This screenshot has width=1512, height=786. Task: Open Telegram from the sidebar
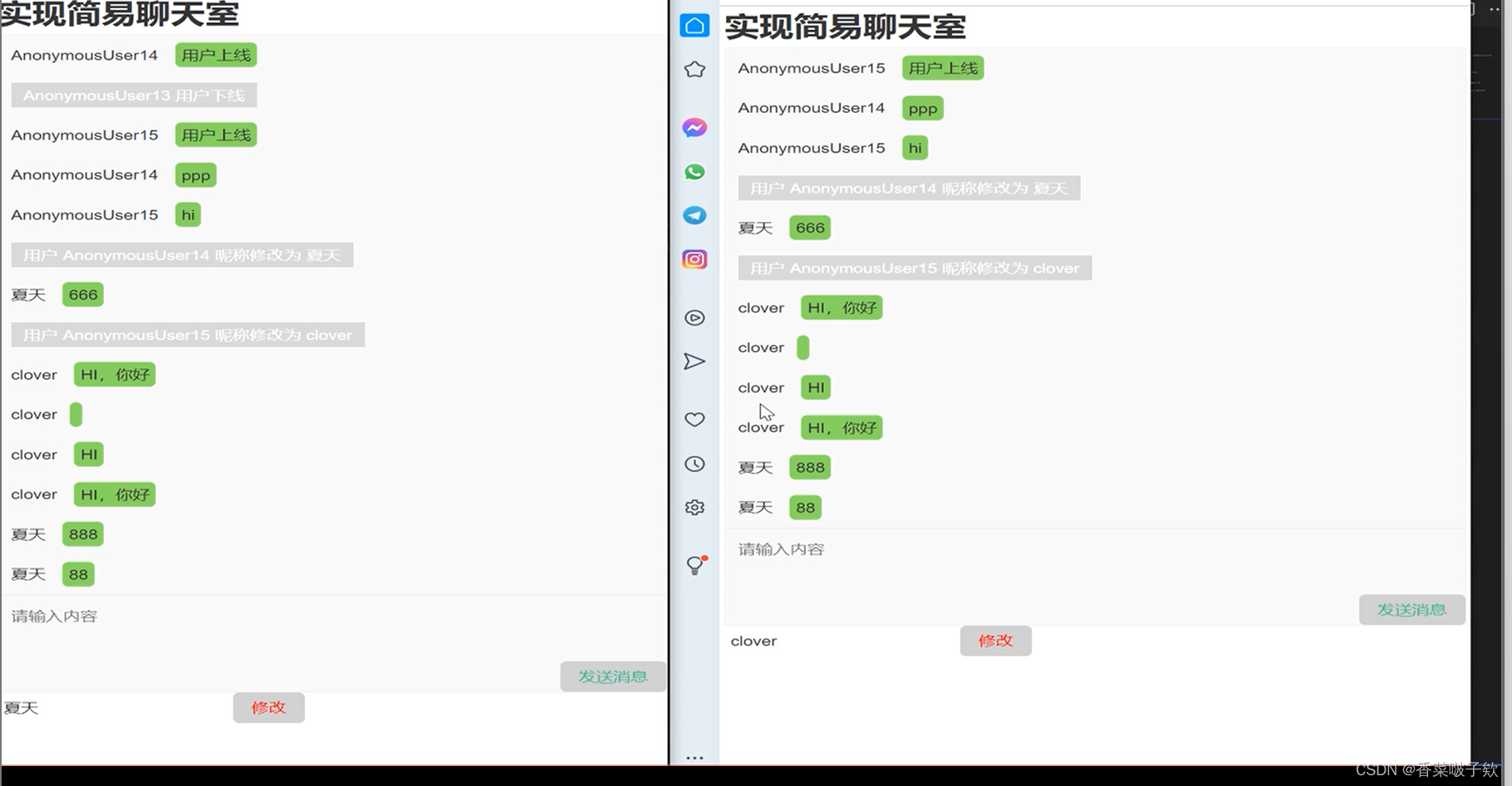695,215
